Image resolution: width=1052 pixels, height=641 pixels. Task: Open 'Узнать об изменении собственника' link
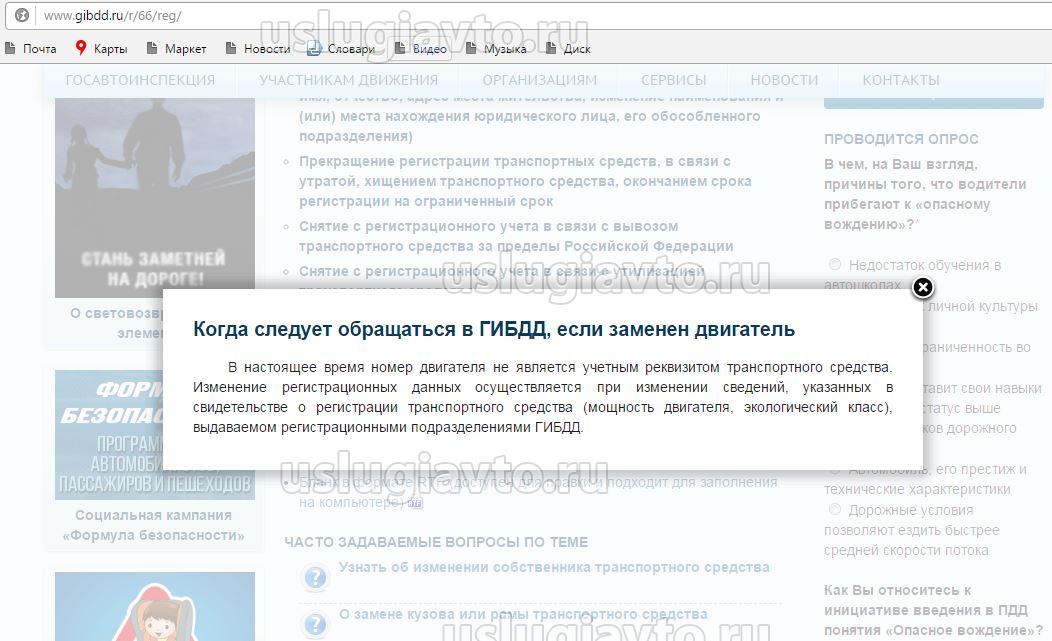[x=554, y=567]
